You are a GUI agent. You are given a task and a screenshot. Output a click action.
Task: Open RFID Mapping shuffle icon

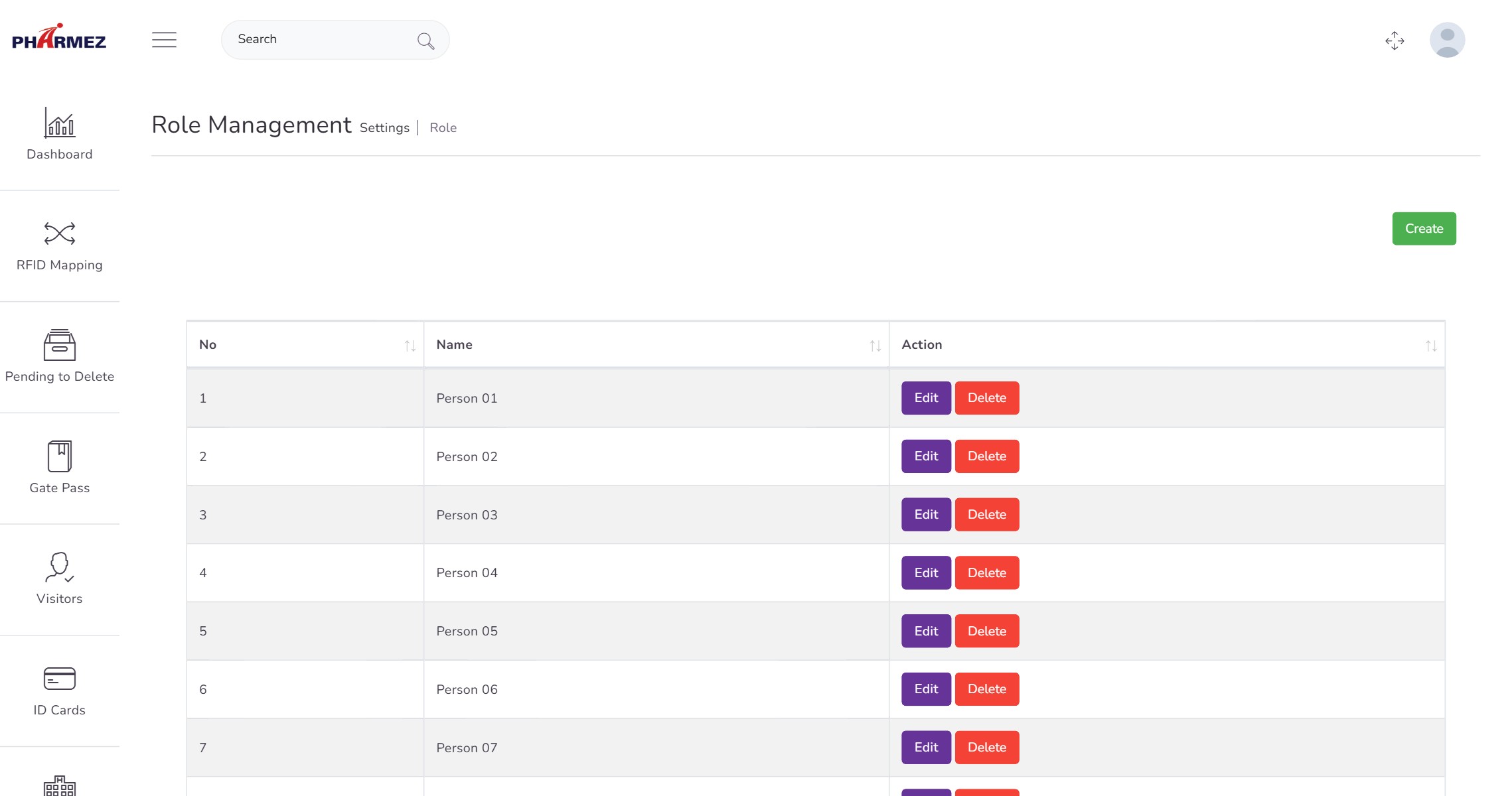(60, 233)
